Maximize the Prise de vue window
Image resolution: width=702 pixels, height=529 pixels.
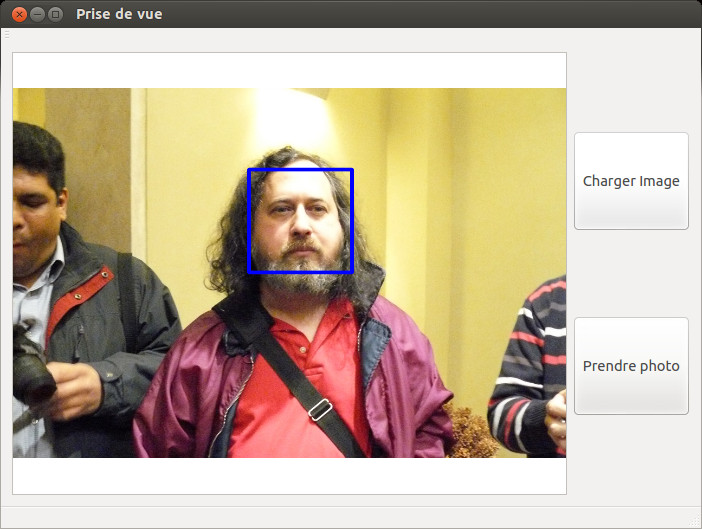click(56, 15)
